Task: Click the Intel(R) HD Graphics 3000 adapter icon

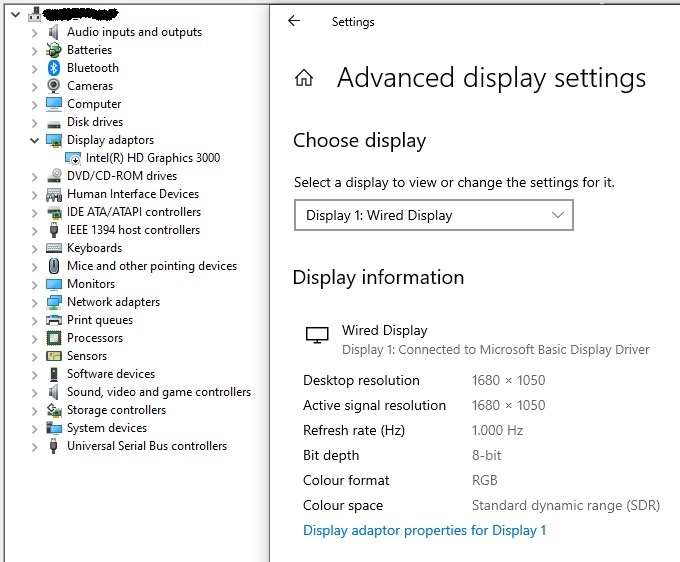Action: pyautogui.click(x=73, y=158)
